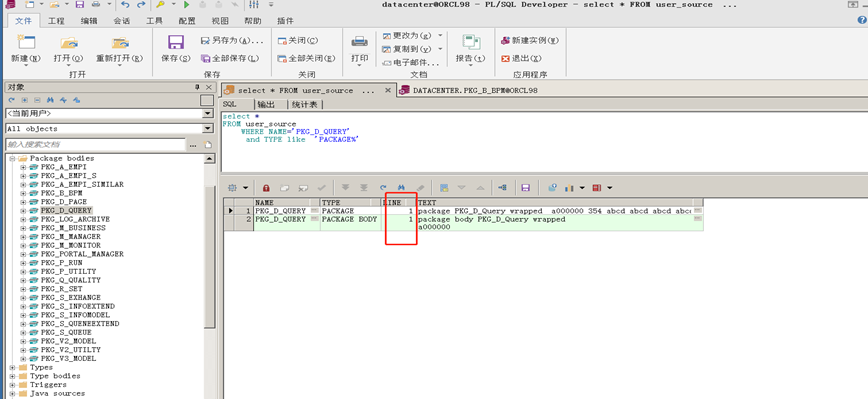This screenshot has width=868, height=399.
Task: Click the bar chart icon in grid toolbar
Action: (569, 188)
